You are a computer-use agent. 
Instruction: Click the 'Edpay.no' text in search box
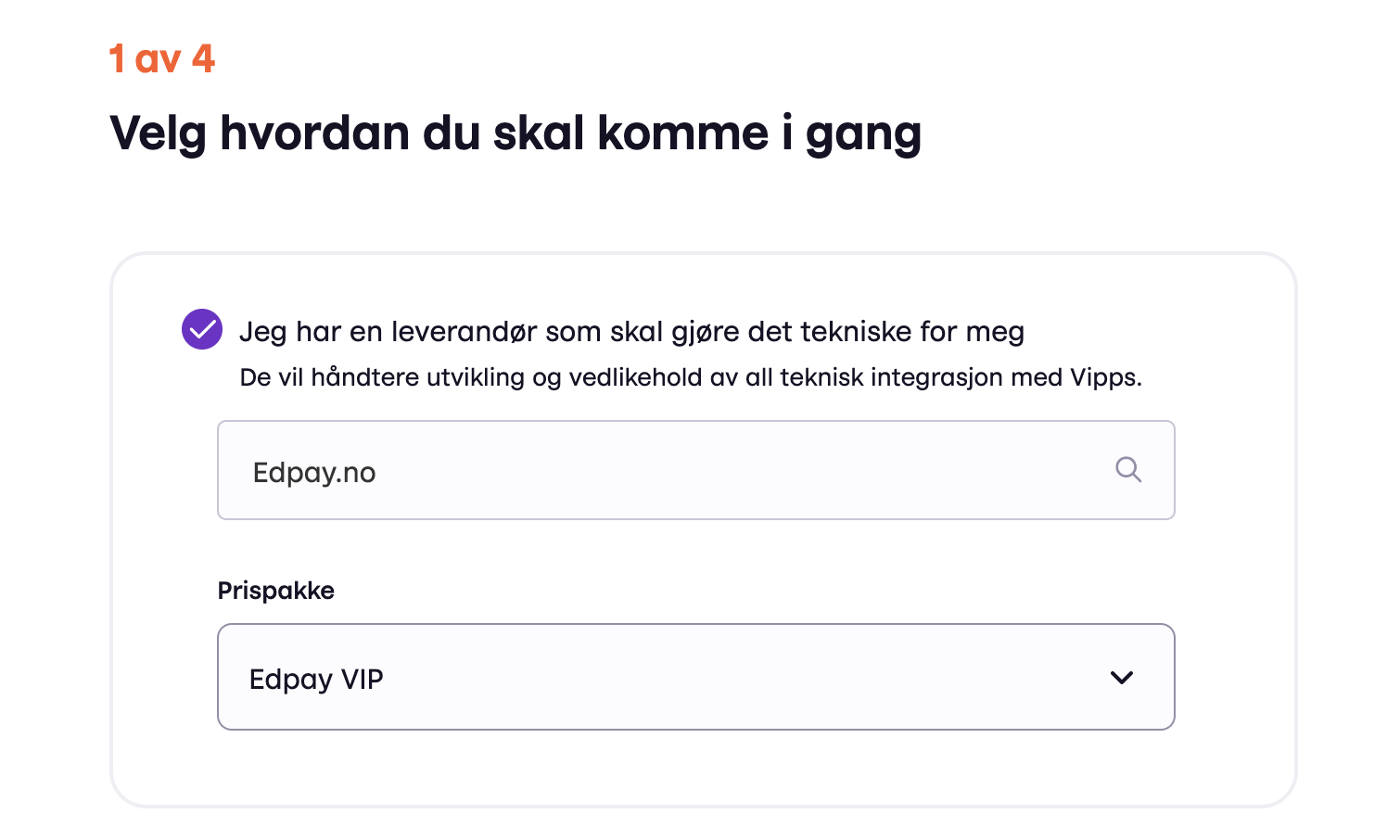(314, 473)
